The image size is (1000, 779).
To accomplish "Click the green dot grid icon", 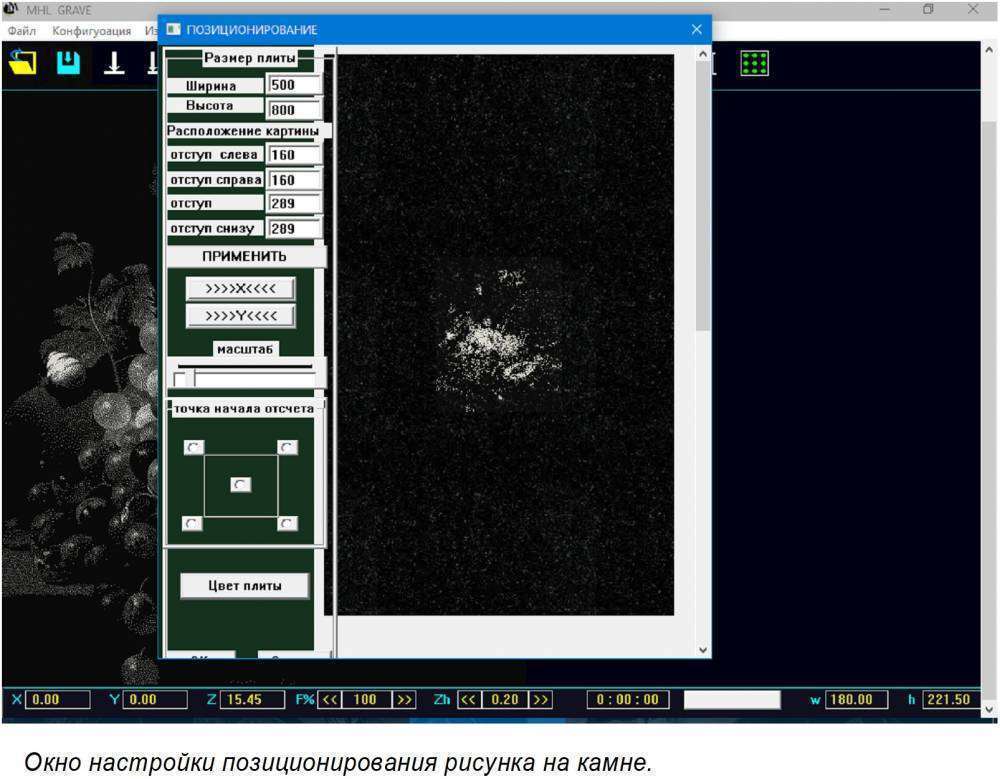I will tap(753, 63).
